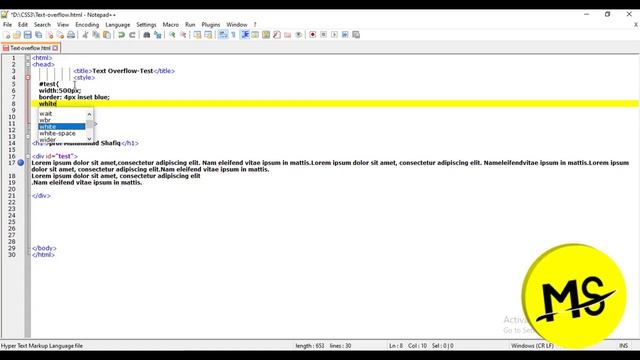This screenshot has height=360, width=640.
Task: Open the Window menu
Action: coord(237,25)
